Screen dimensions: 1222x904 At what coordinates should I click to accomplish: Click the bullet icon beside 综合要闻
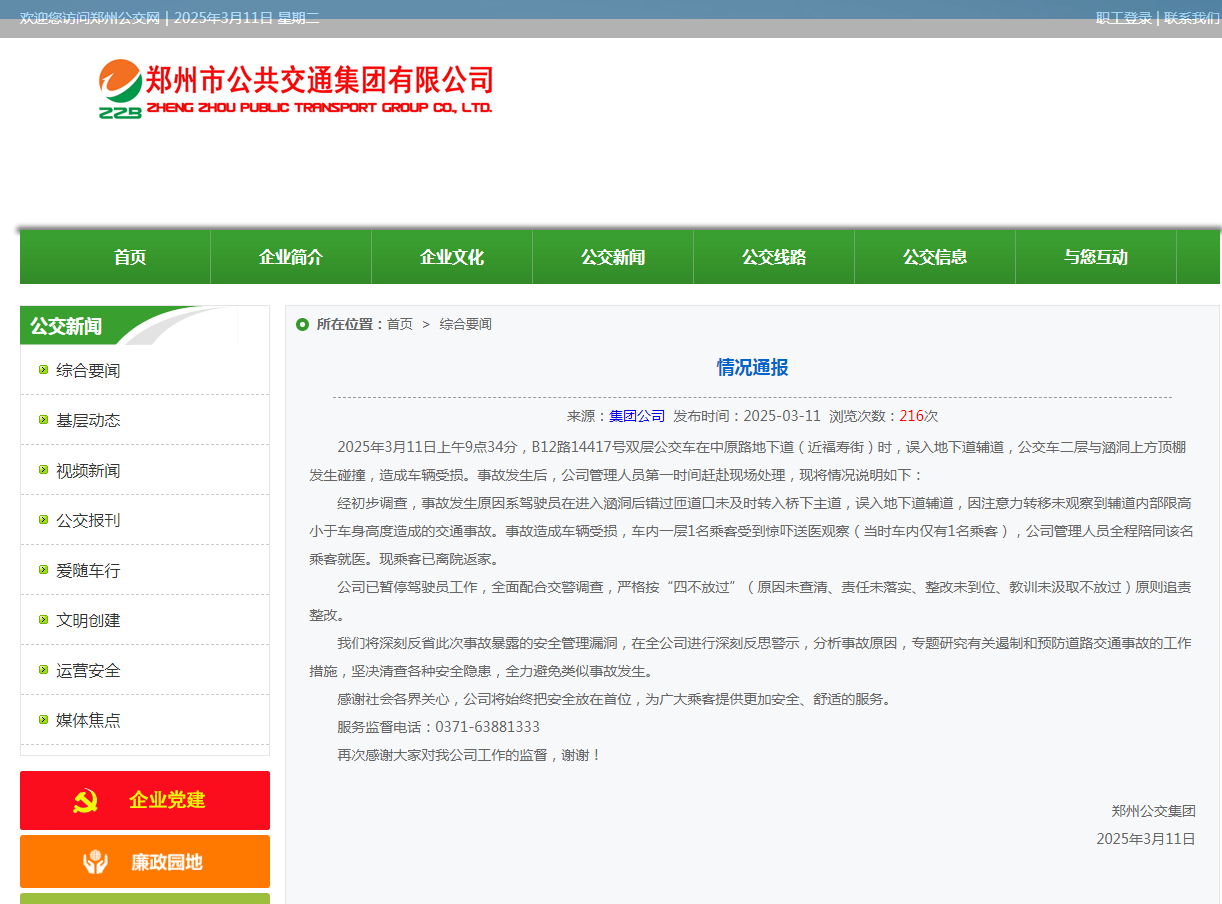coord(43,370)
